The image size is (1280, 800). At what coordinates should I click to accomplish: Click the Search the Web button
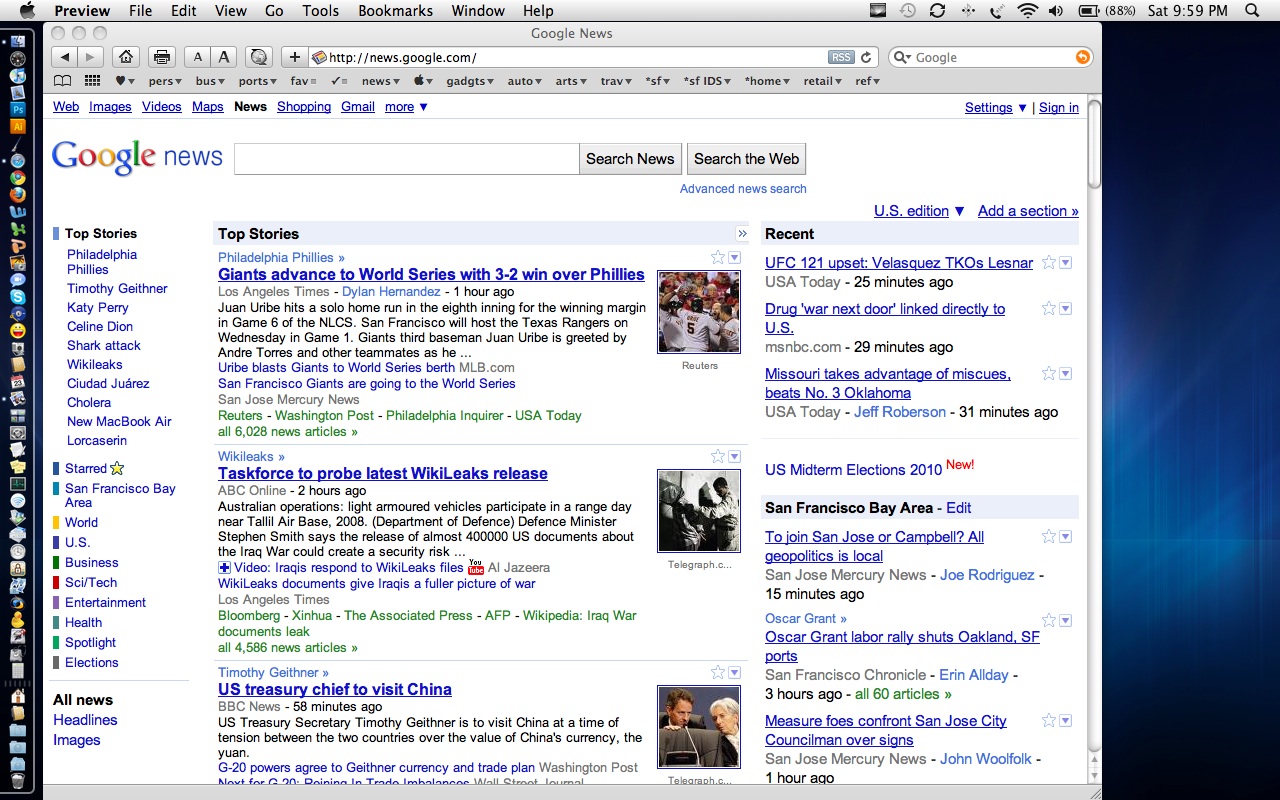coord(746,159)
